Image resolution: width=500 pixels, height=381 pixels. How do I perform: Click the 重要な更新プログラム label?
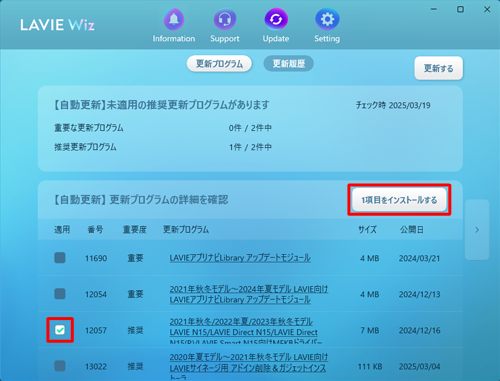(x=89, y=128)
